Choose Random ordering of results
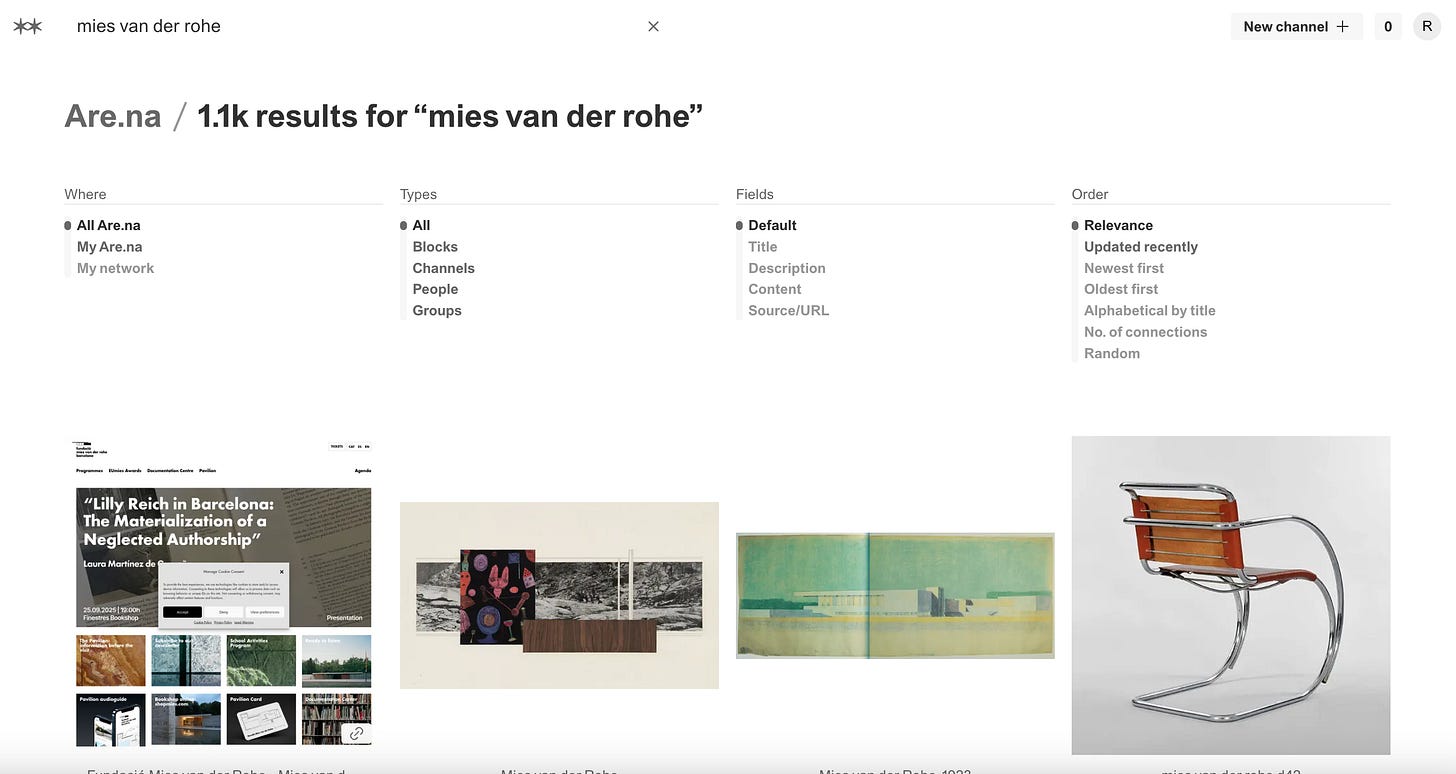Screen dimensions: 1456x774 pyautogui.click(x=1112, y=353)
